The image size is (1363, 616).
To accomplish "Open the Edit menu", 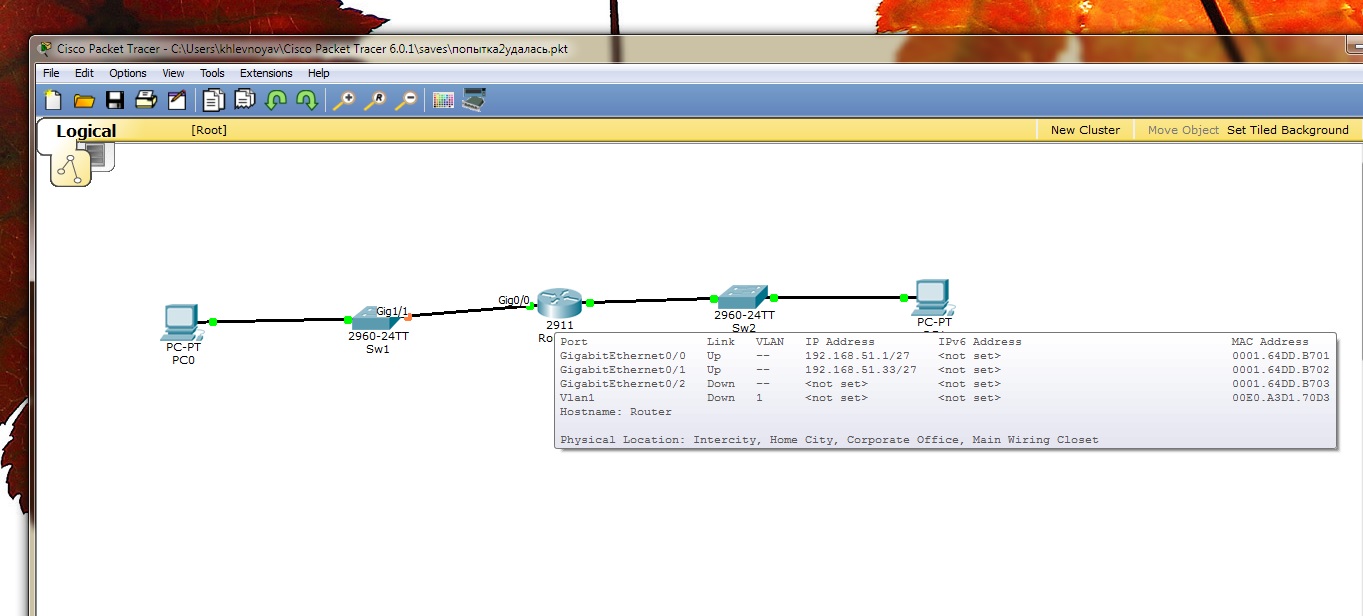I will (84, 73).
